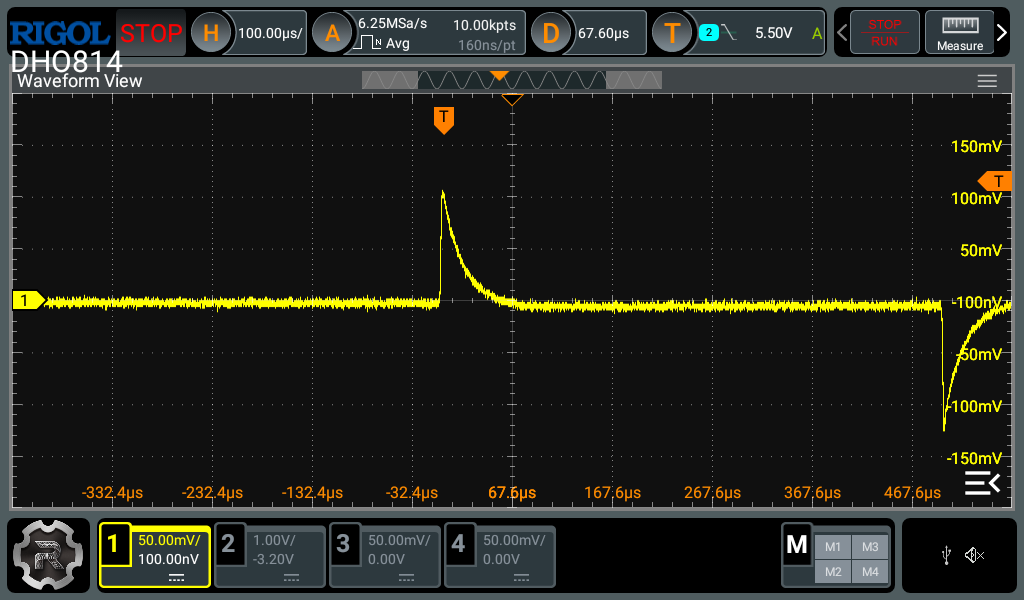Expand the side panel at bottom right of waveform
This screenshot has width=1024, height=600.
coord(982,485)
